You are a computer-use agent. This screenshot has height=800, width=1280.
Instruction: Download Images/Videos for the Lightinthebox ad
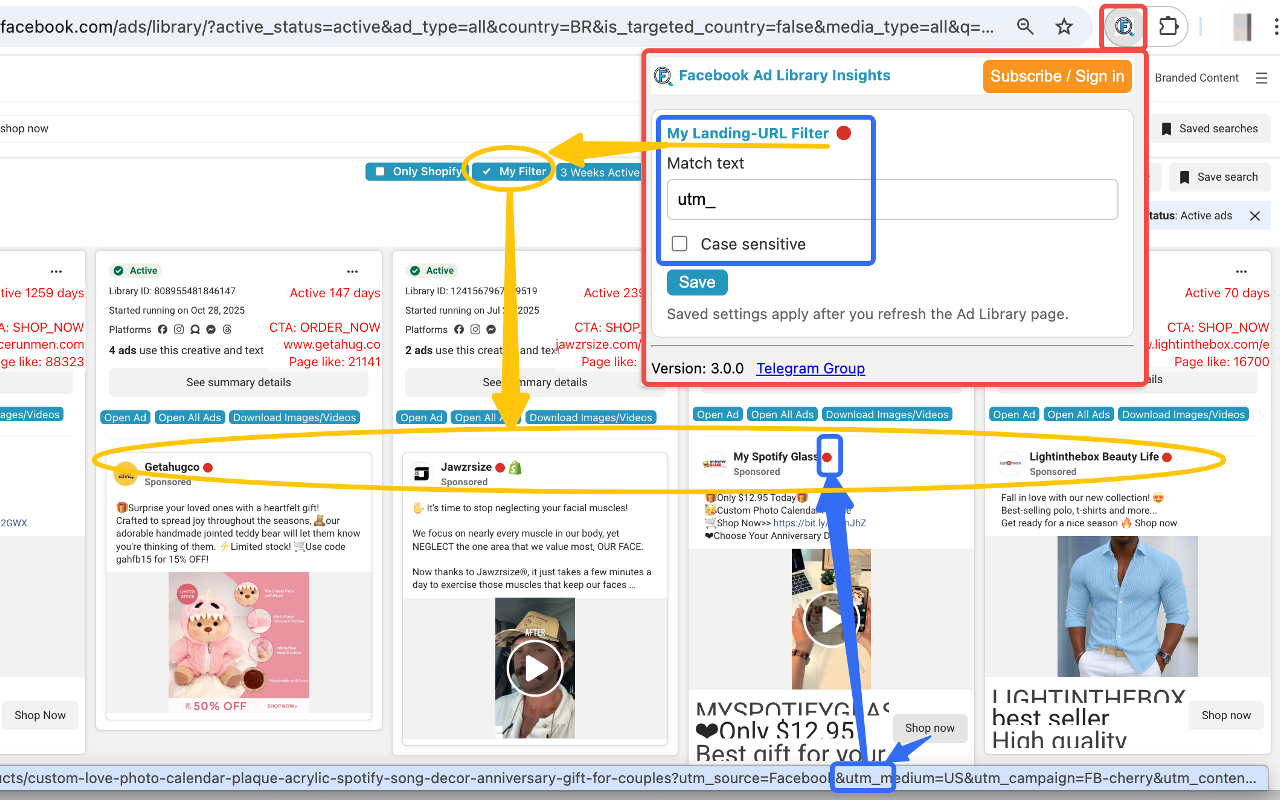[x=1183, y=414]
